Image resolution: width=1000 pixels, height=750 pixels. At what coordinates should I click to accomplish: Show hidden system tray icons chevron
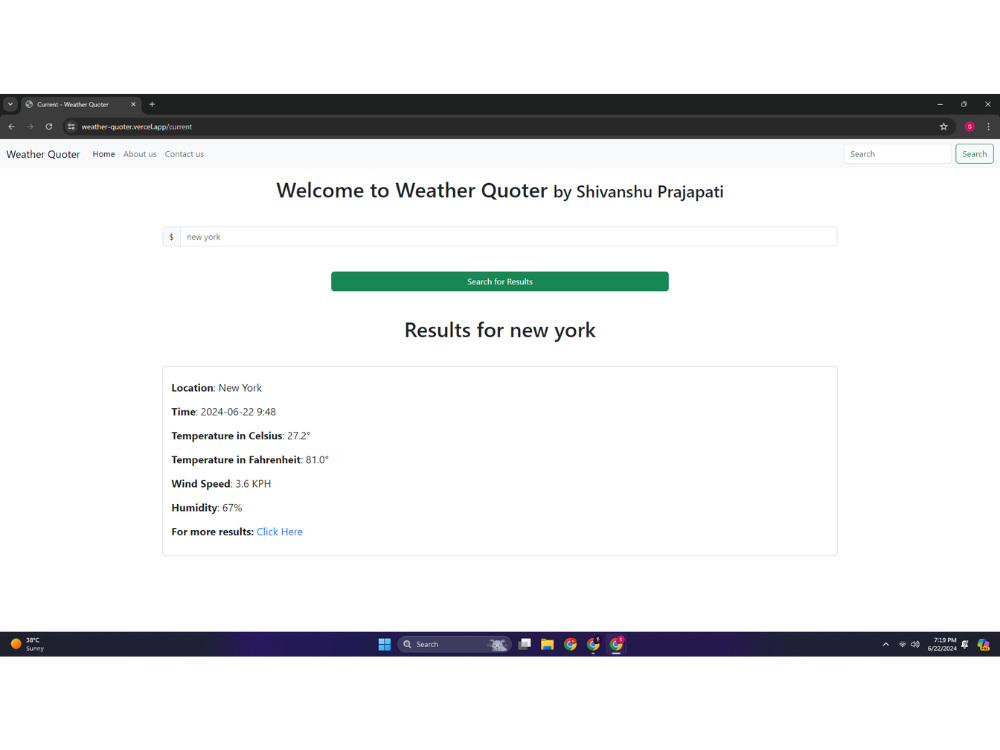click(885, 644)
